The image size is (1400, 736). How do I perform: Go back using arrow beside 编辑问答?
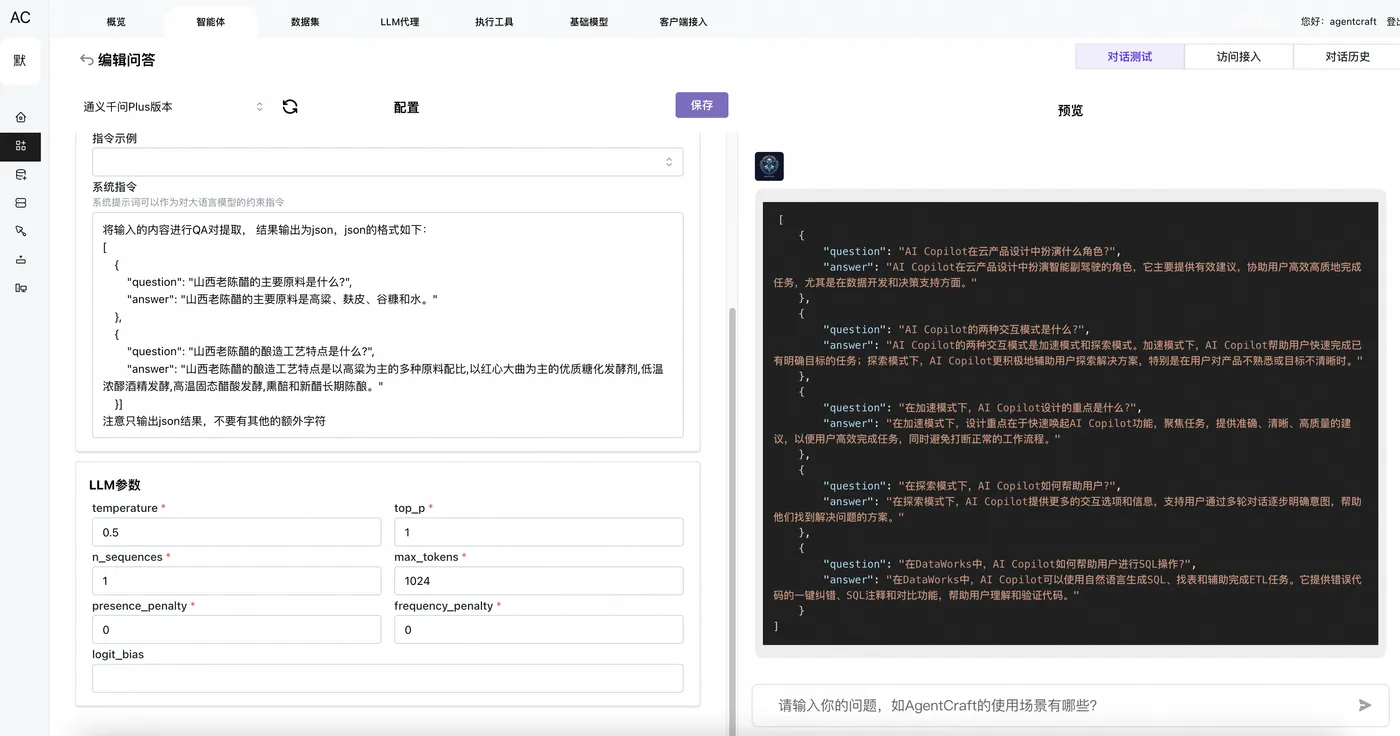(x=87, y=60)
